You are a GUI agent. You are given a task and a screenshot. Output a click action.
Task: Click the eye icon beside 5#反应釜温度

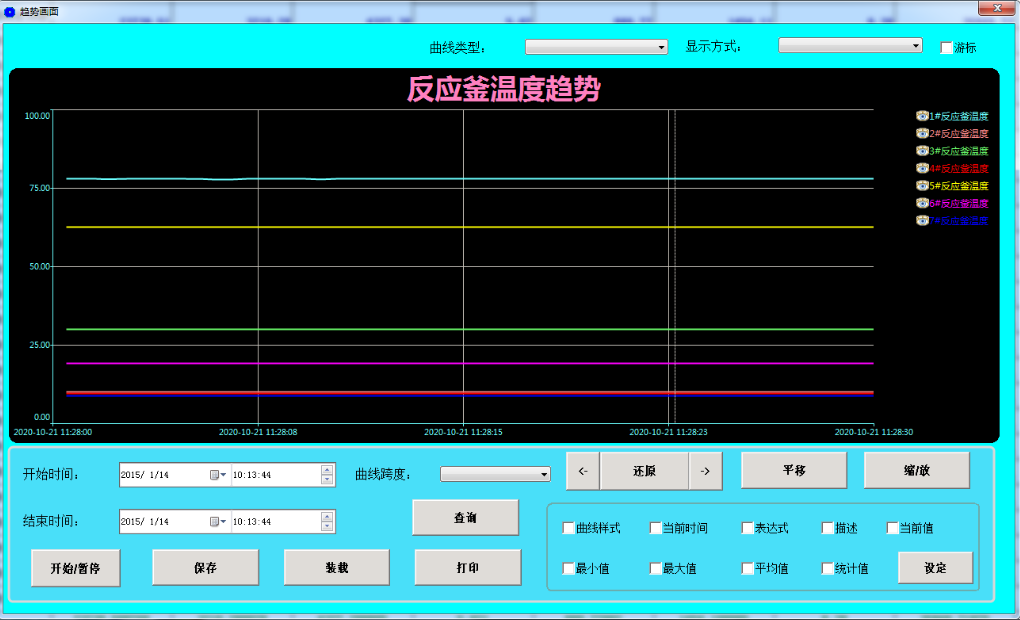pyautogui.click(x=922, y=185)
